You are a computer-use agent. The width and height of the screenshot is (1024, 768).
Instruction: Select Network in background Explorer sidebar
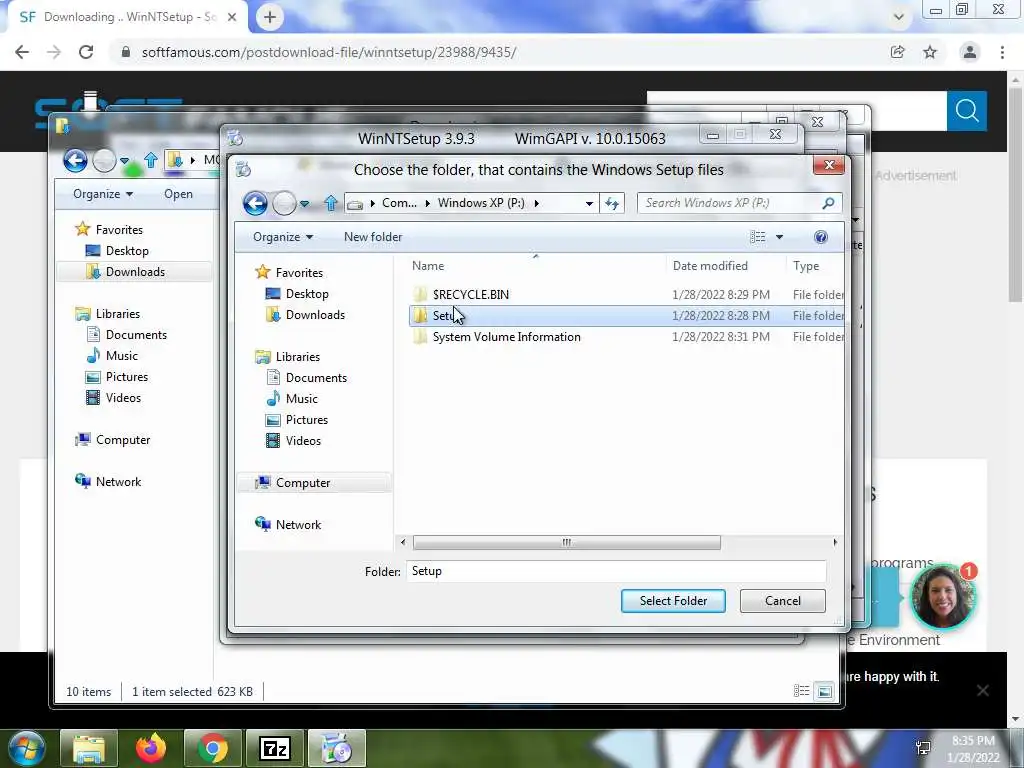click(x=118, y=481)
